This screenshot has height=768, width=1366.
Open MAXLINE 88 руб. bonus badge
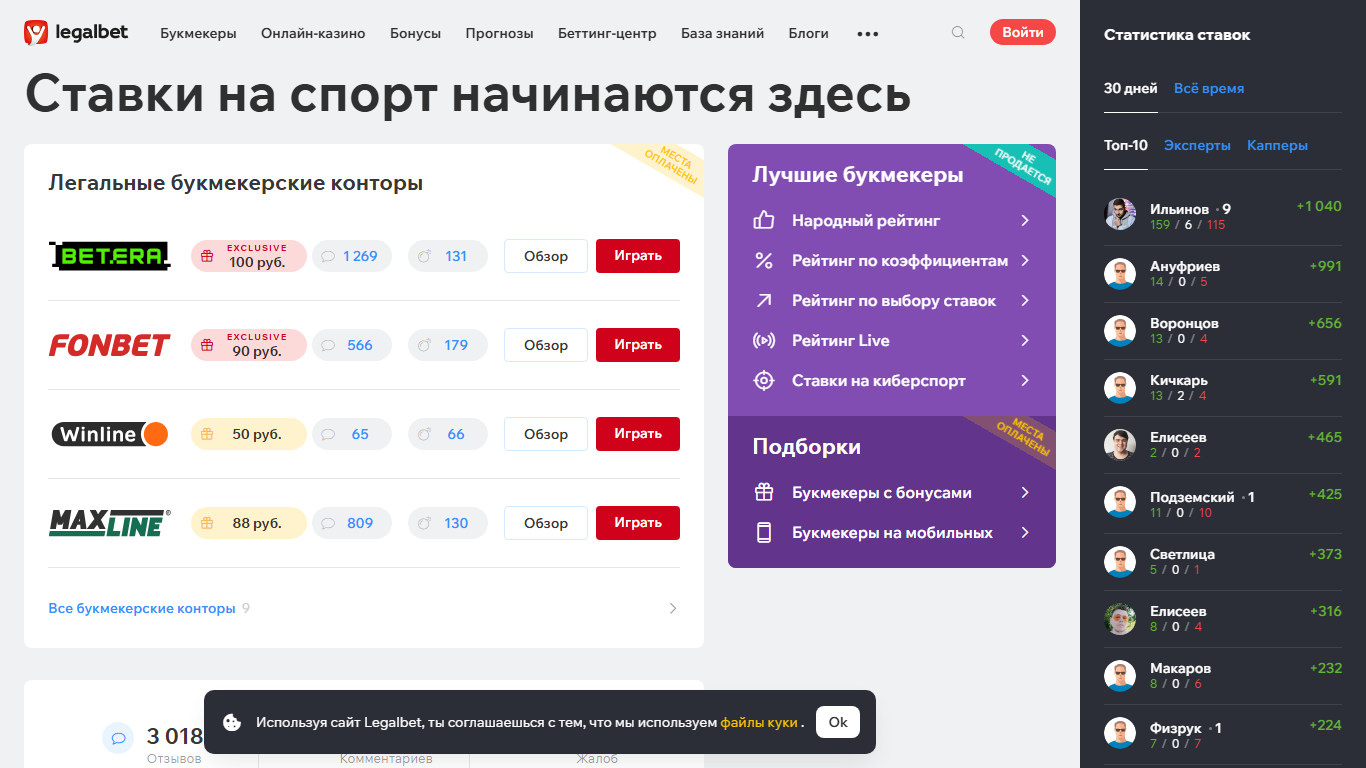(249, 523)
